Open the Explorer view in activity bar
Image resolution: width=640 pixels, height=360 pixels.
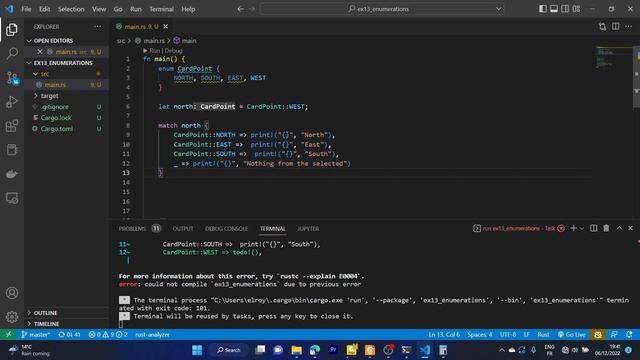12,29
